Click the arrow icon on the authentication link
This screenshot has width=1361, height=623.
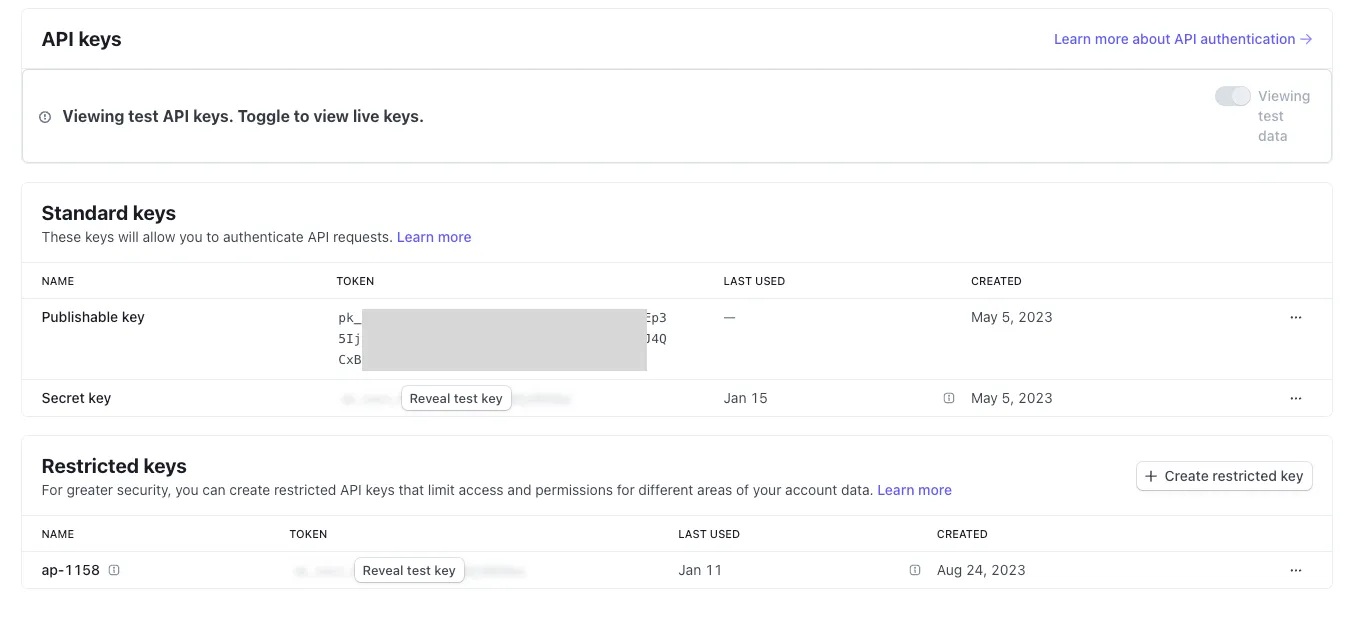(1306, 39)
